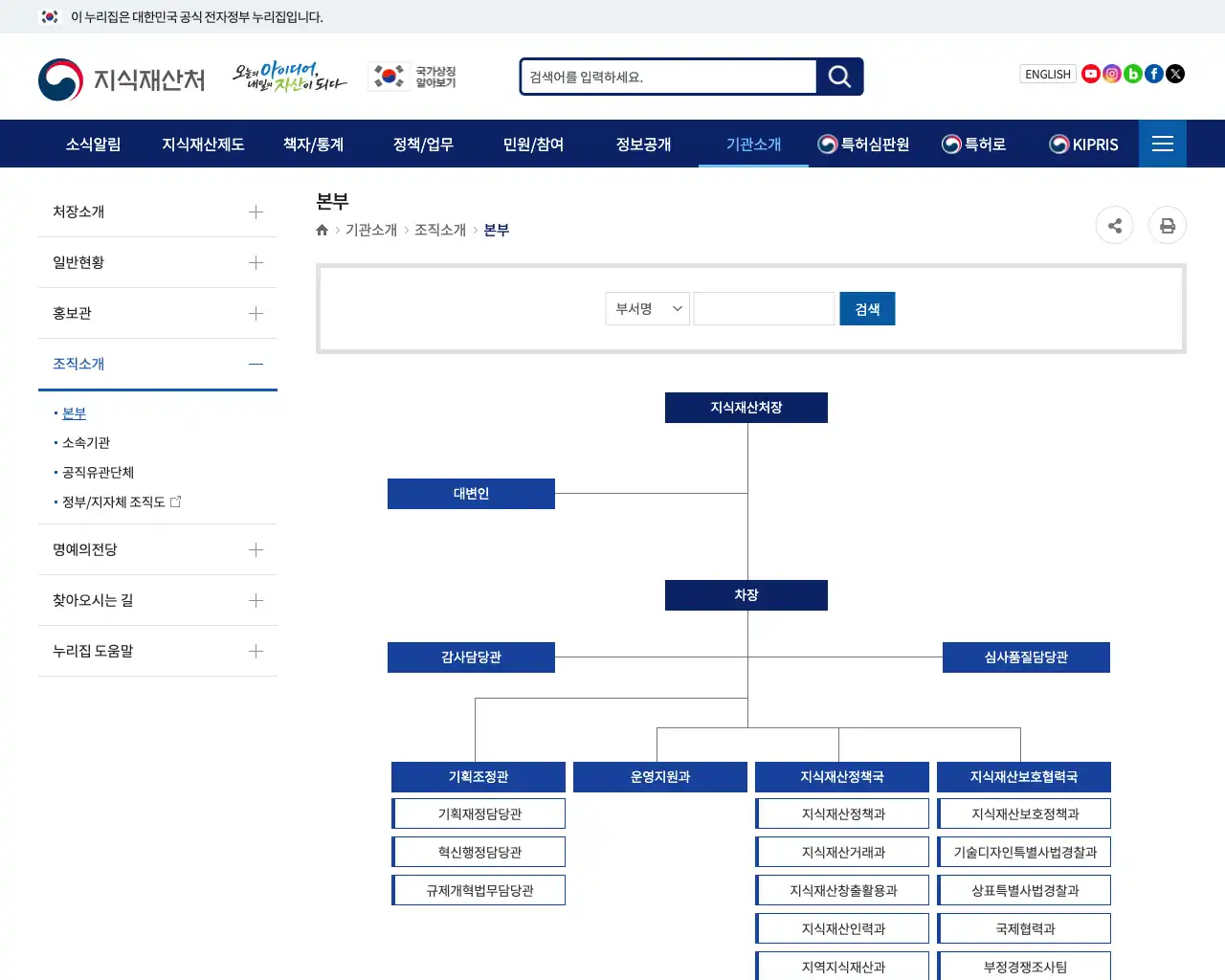Click the 국가상징 알아보기 flag icon
Viewport: 1225px width, 980px height.
pyautogui.click(x=387, y=76)
